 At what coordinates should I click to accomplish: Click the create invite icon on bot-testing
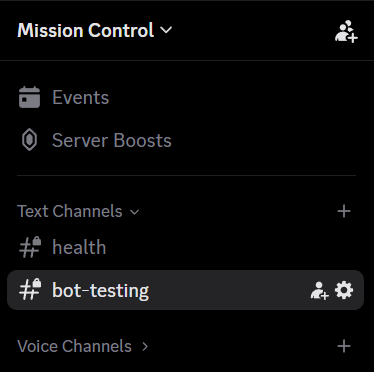click(319, 290)
